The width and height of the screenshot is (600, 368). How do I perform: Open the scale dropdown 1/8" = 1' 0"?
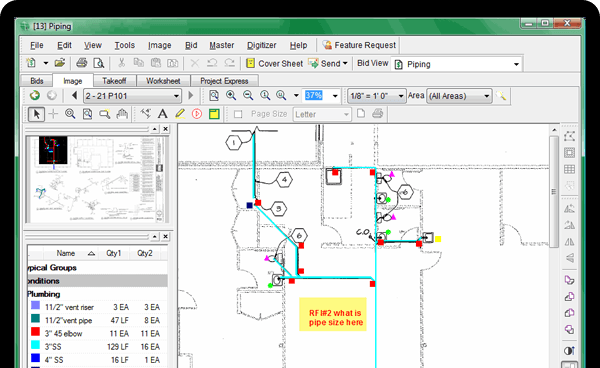377,96
